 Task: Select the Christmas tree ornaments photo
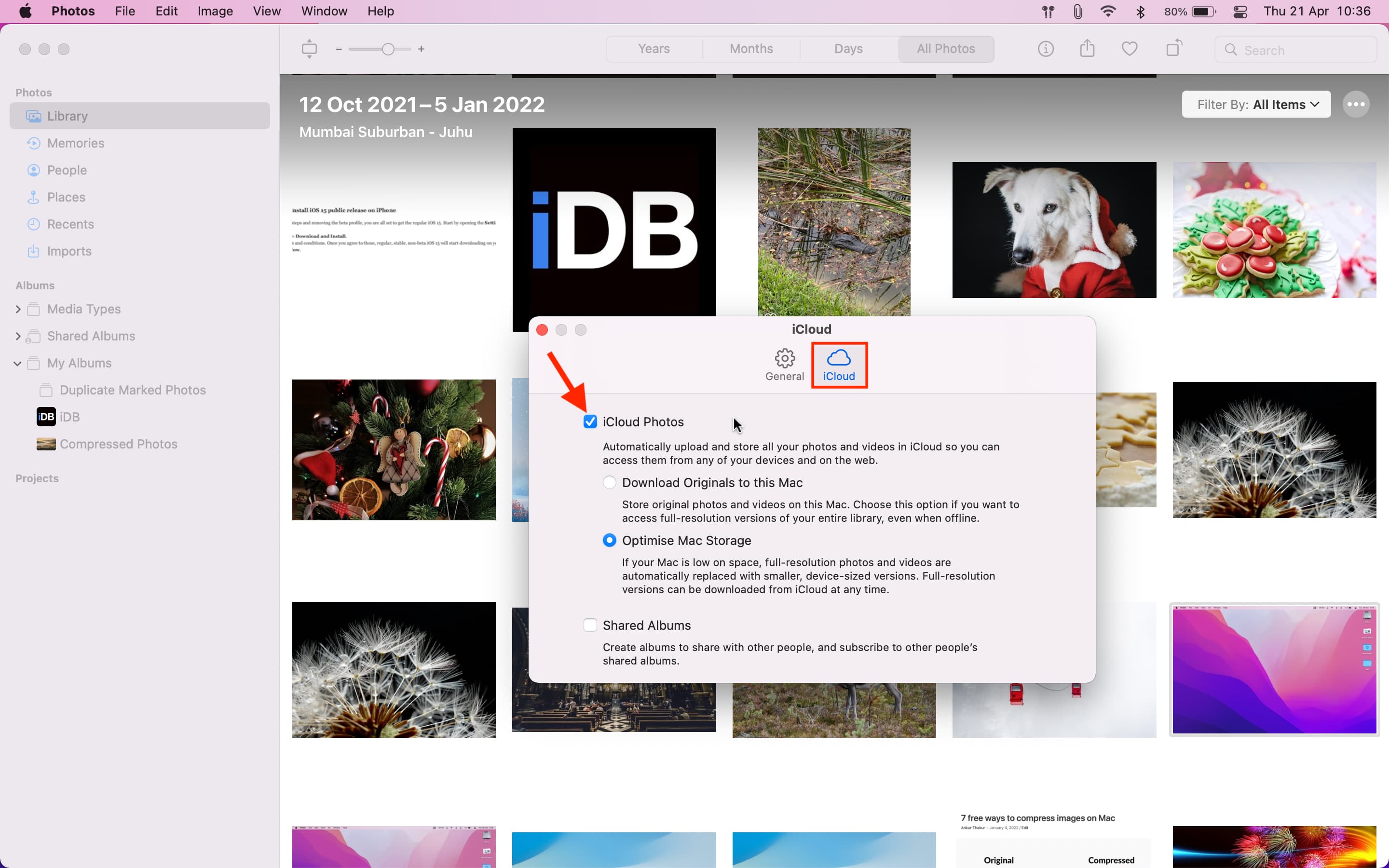(x=394, y=449)
